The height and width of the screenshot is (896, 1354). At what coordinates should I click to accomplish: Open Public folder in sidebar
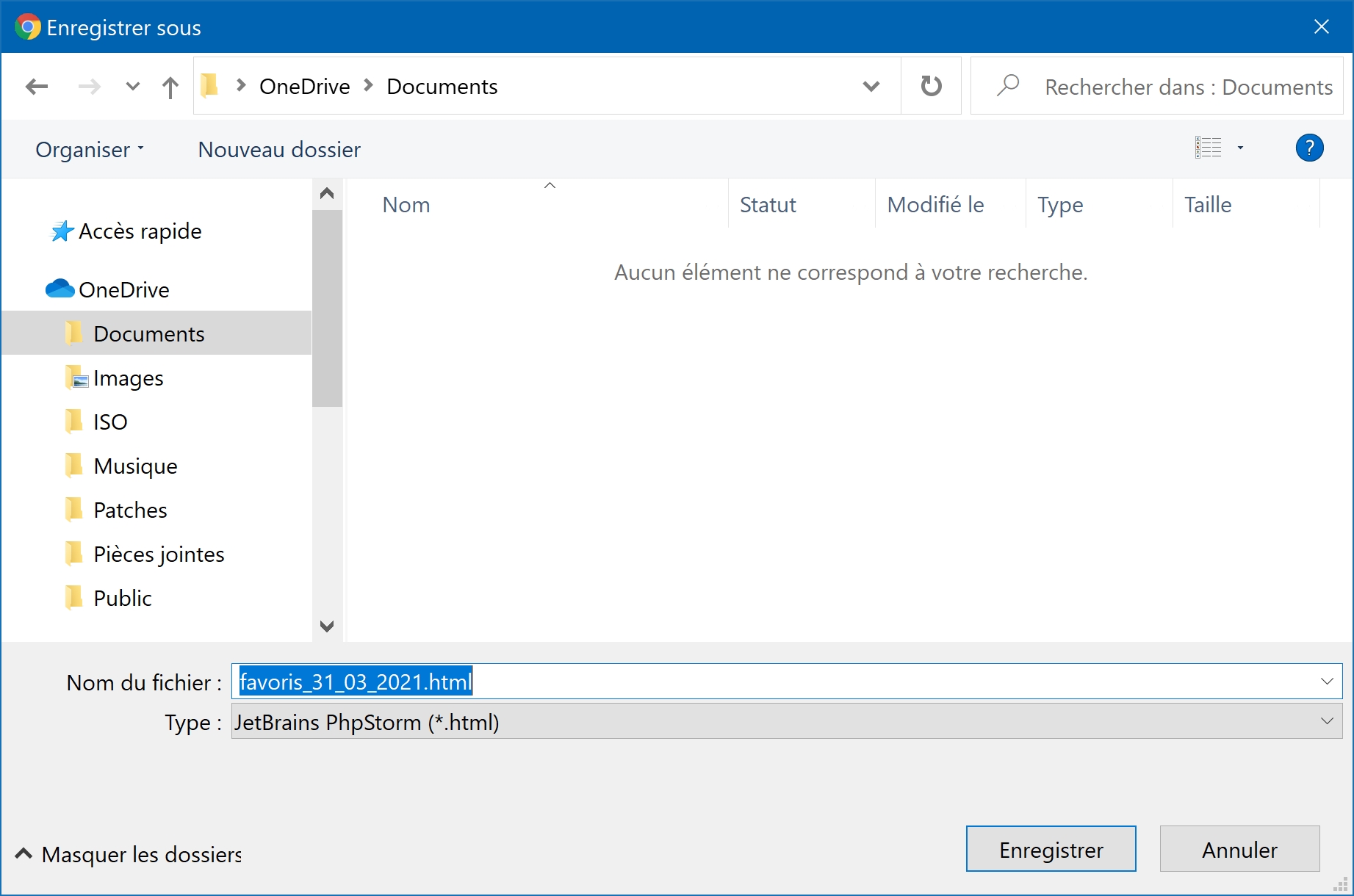(x=123, y=599)
